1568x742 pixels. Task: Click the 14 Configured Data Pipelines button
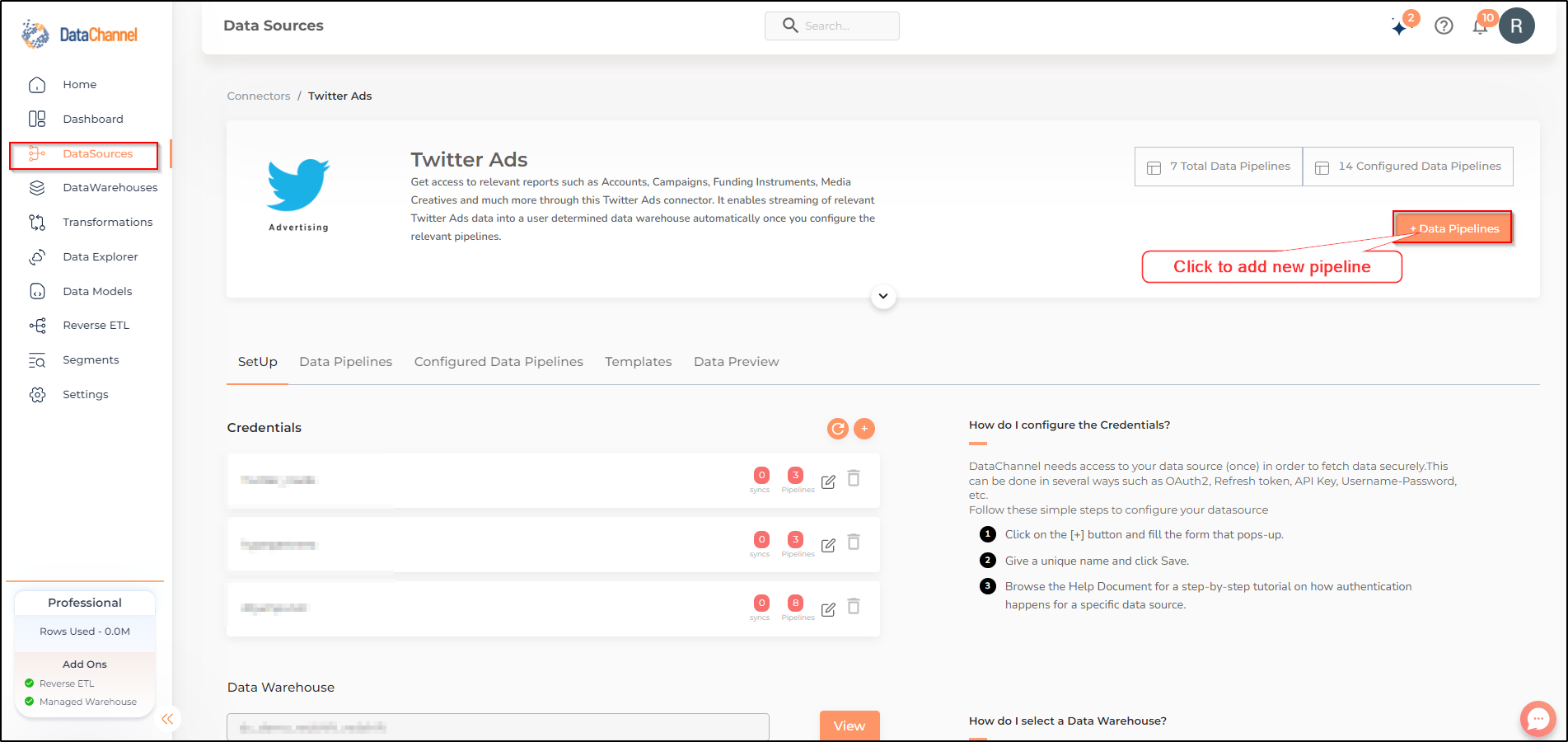coord(1408,167)
